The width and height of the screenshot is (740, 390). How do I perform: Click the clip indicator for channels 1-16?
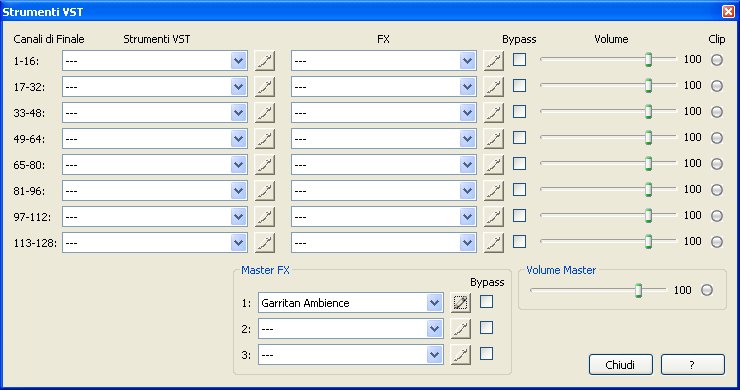[717, 59]
